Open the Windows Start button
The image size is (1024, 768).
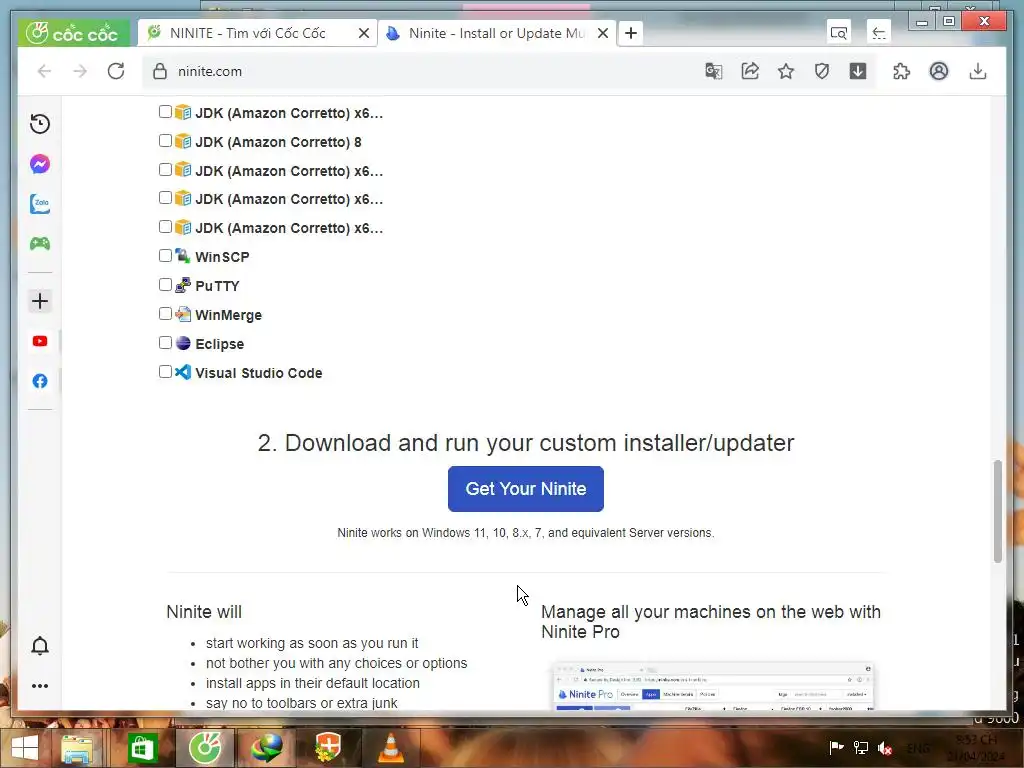click(25, 748)
